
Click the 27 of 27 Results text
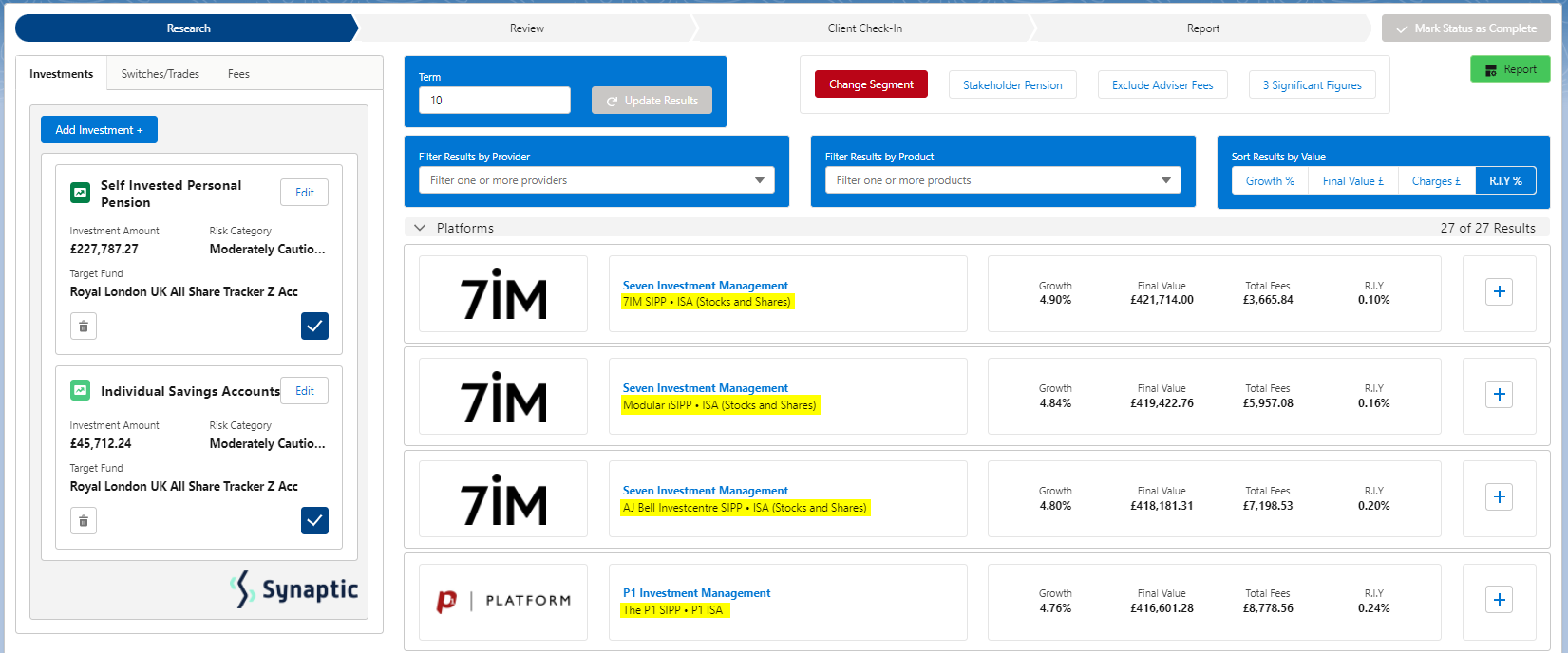pos(1487,228)
